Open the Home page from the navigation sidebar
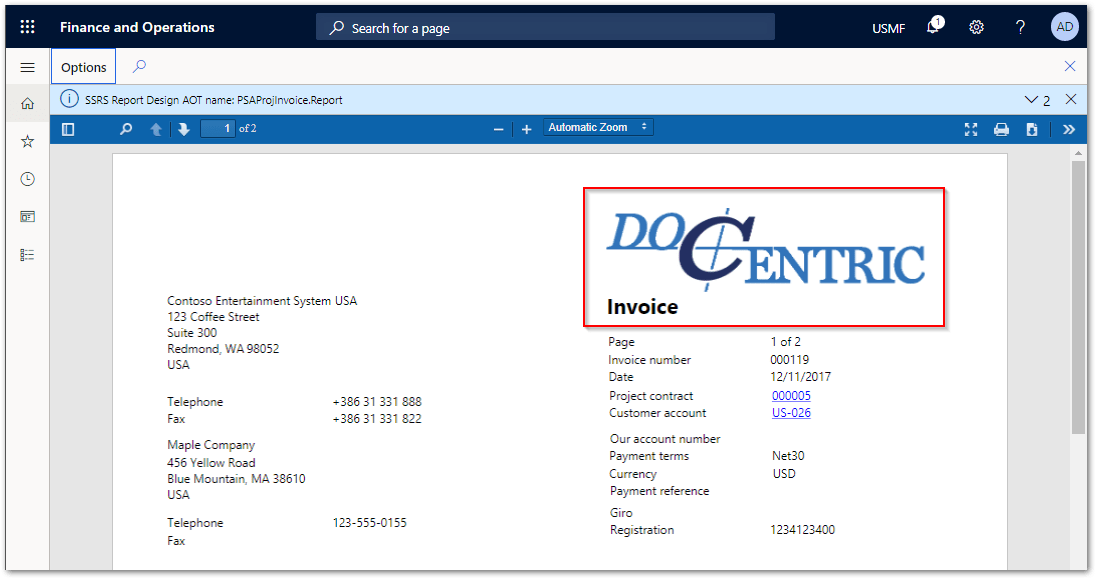Screen dimensions: 1096x579 (27, 102)
